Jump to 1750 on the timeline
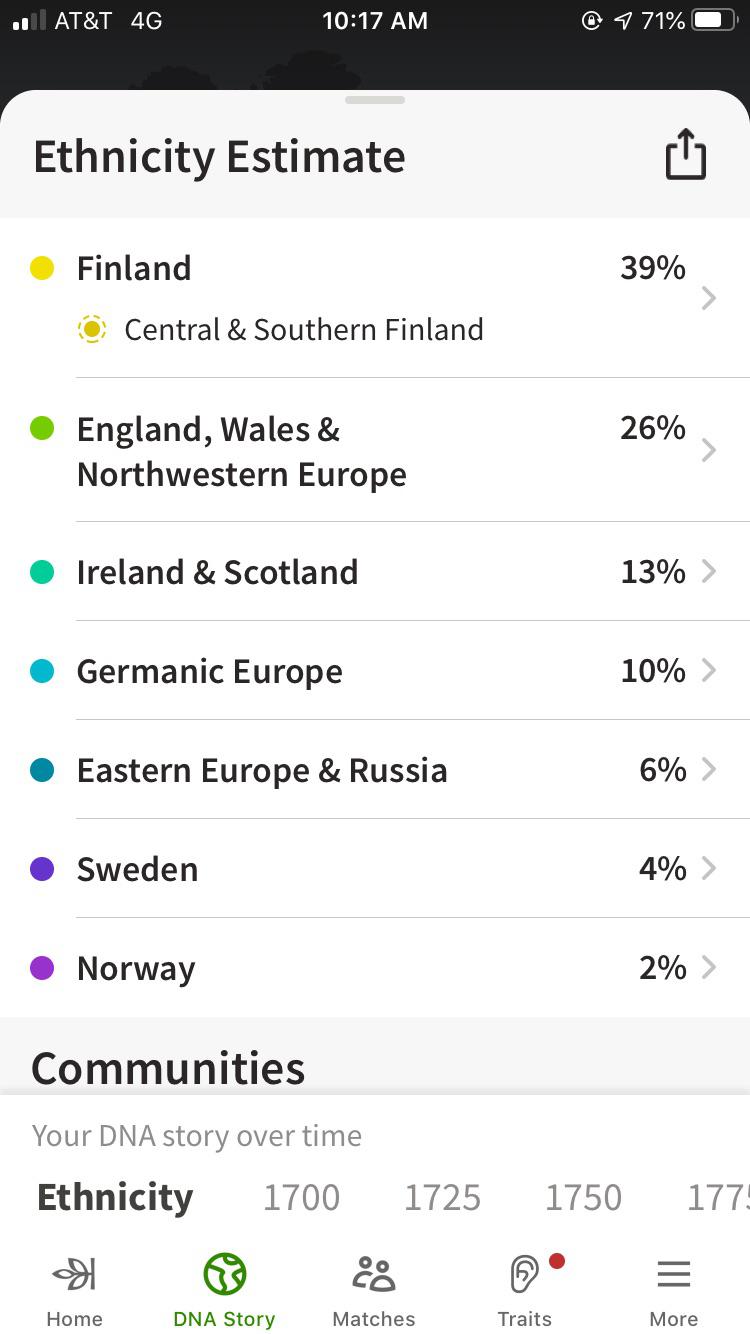The height and width of the screenshot is (1334, 750). click(x=583, y=1197)
